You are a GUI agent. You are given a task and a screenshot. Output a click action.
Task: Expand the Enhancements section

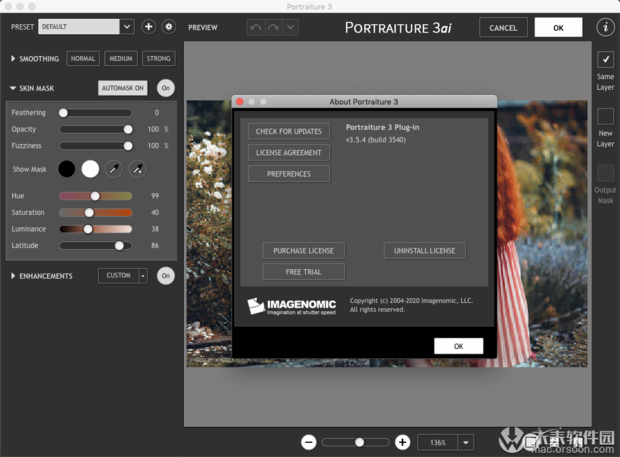pos(13,276)
